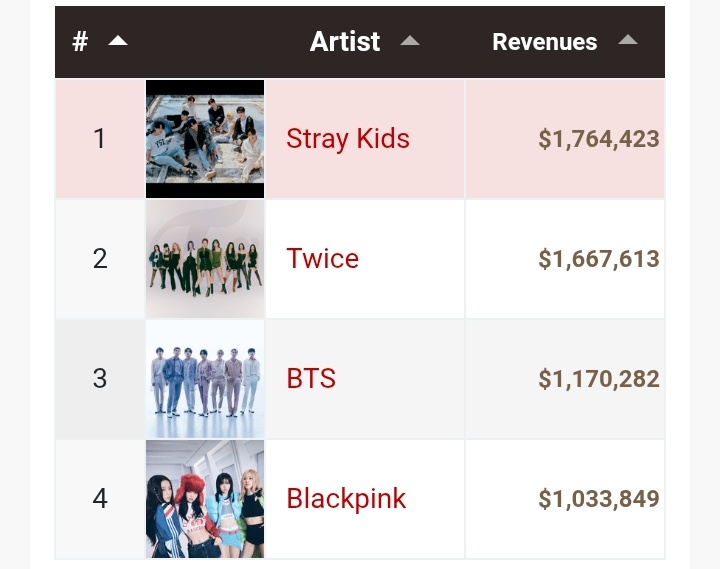Open the BTS artist link
720x569 pixels.
click(x=311, y=378)
